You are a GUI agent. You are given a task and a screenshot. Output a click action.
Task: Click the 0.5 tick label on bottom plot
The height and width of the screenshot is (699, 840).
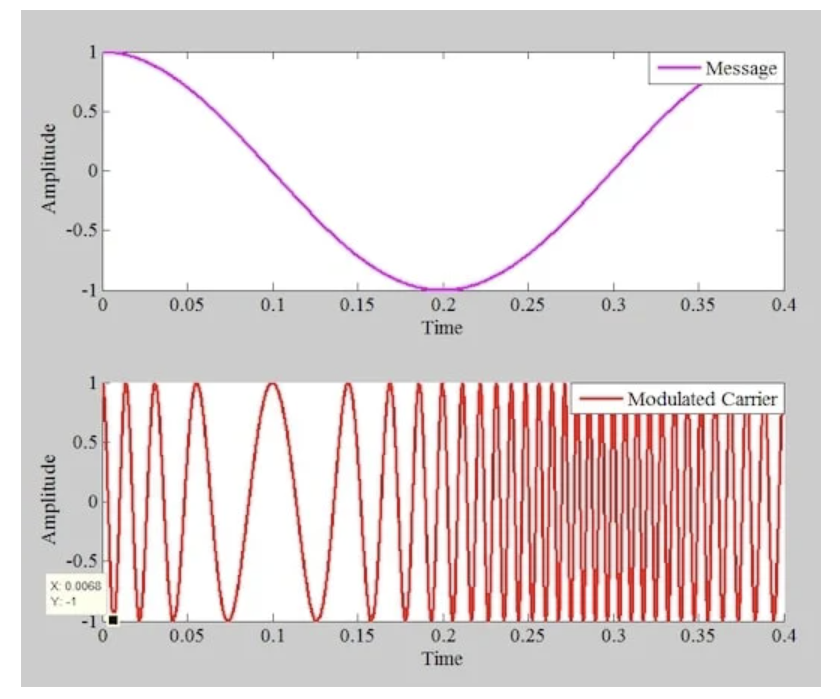85,442
